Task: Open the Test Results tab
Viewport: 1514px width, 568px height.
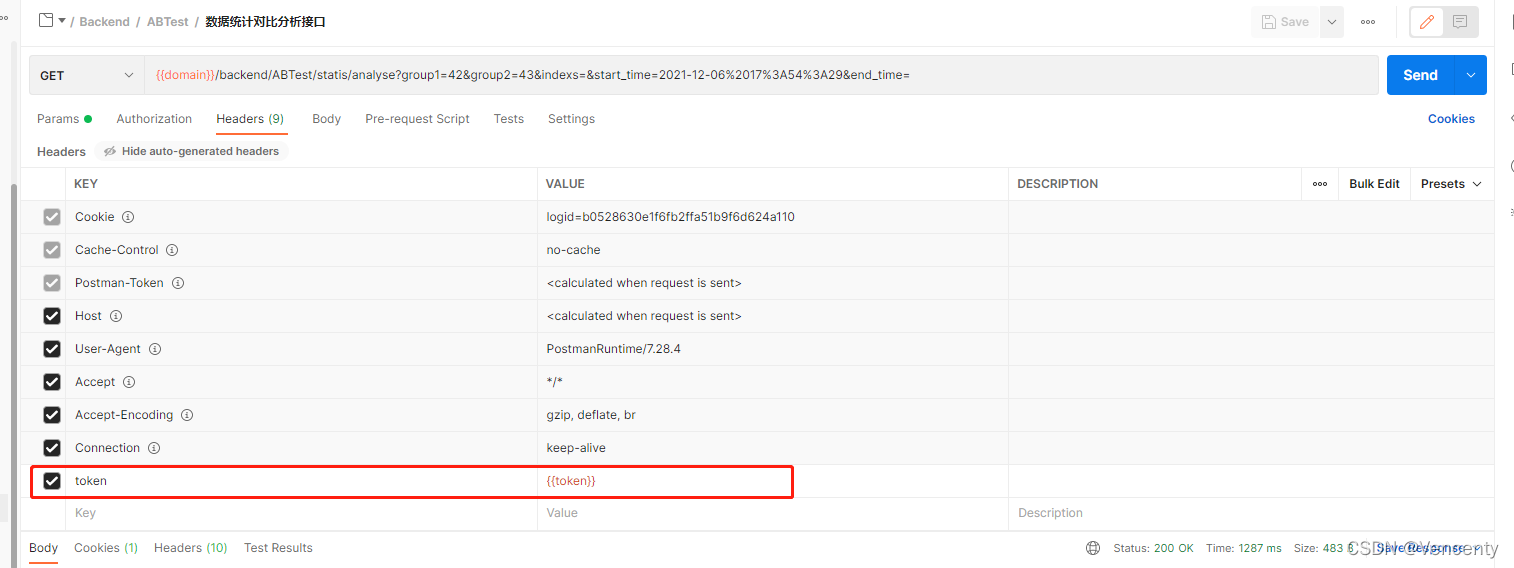Action: tap(278, 548)
